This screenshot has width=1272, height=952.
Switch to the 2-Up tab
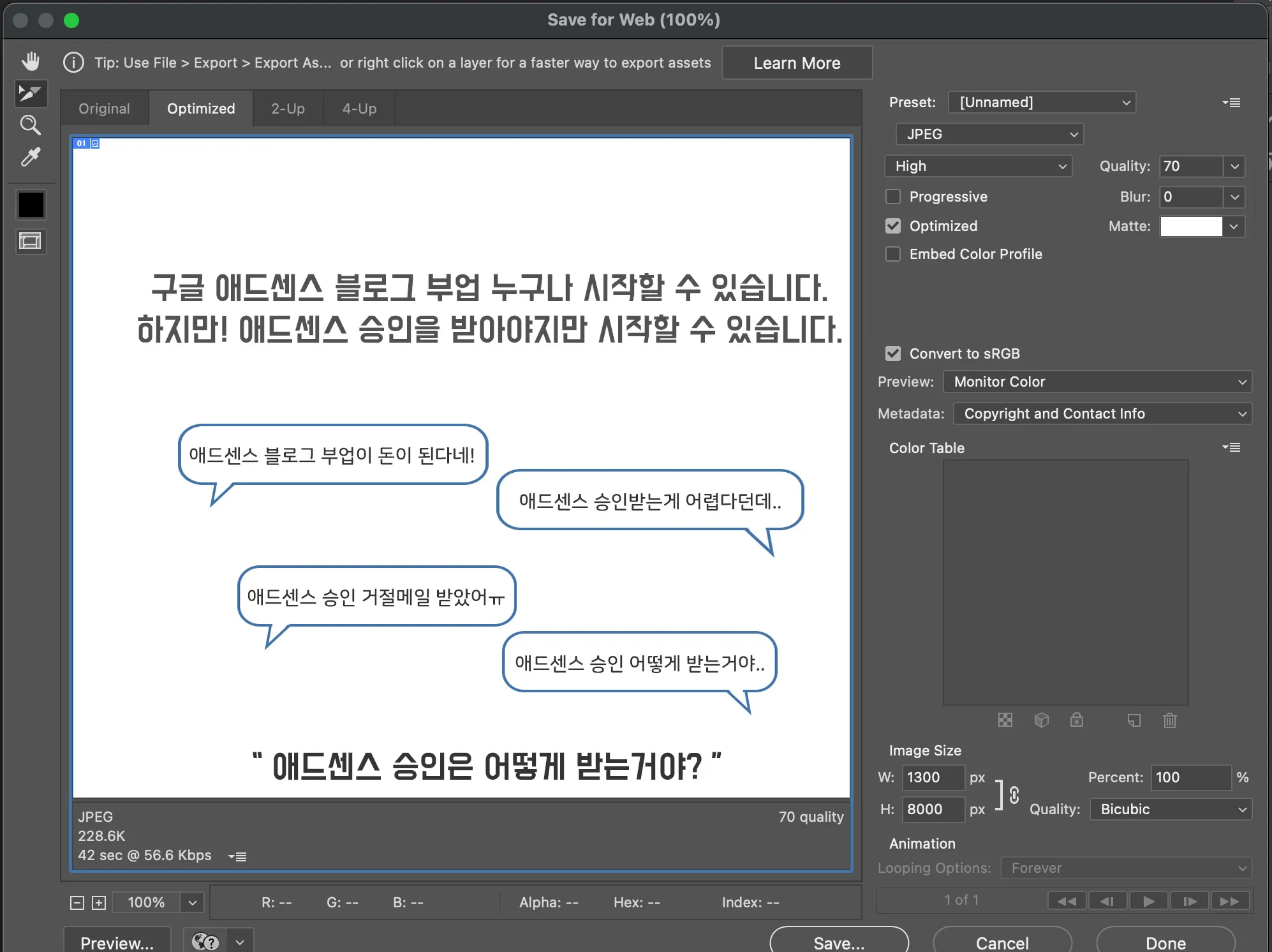click(x=288, y=108)
